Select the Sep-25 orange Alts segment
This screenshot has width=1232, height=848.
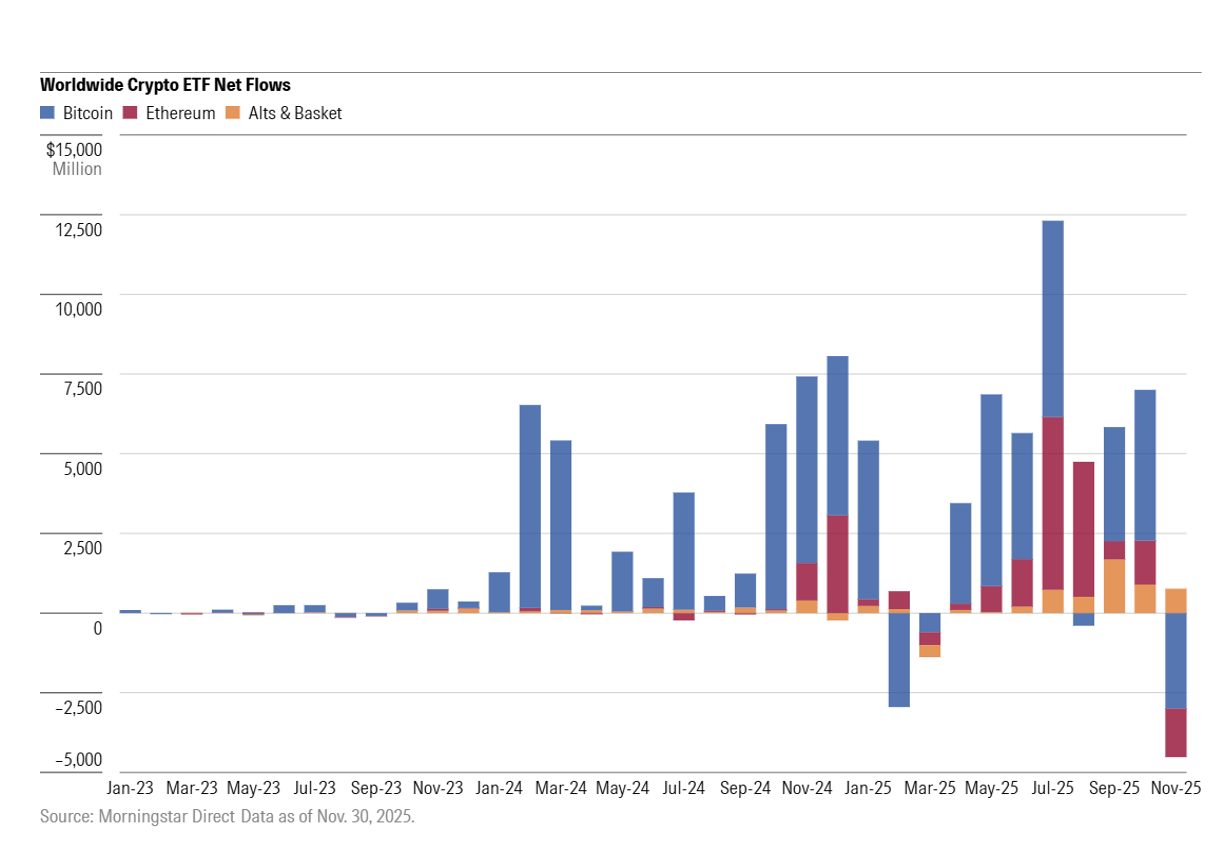point(1114,585)
